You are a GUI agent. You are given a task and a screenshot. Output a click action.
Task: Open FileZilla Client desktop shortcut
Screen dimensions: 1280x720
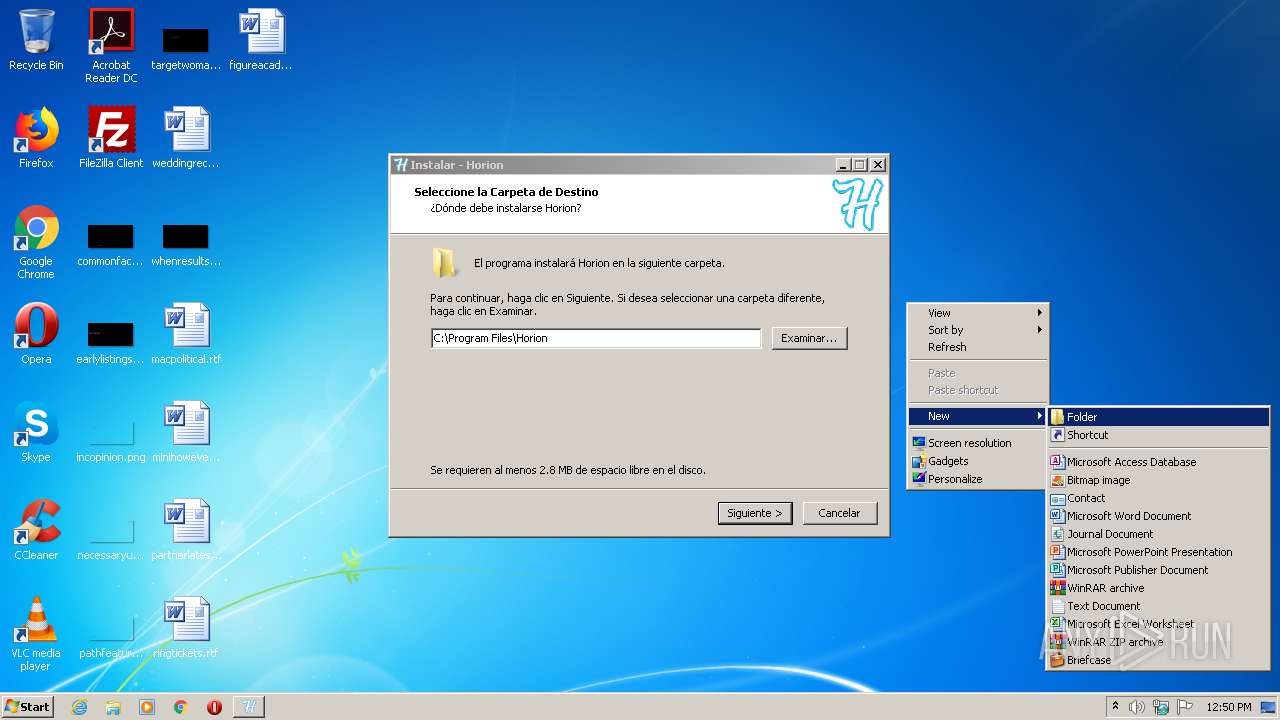pyautogui.click(x=111, y=138)
